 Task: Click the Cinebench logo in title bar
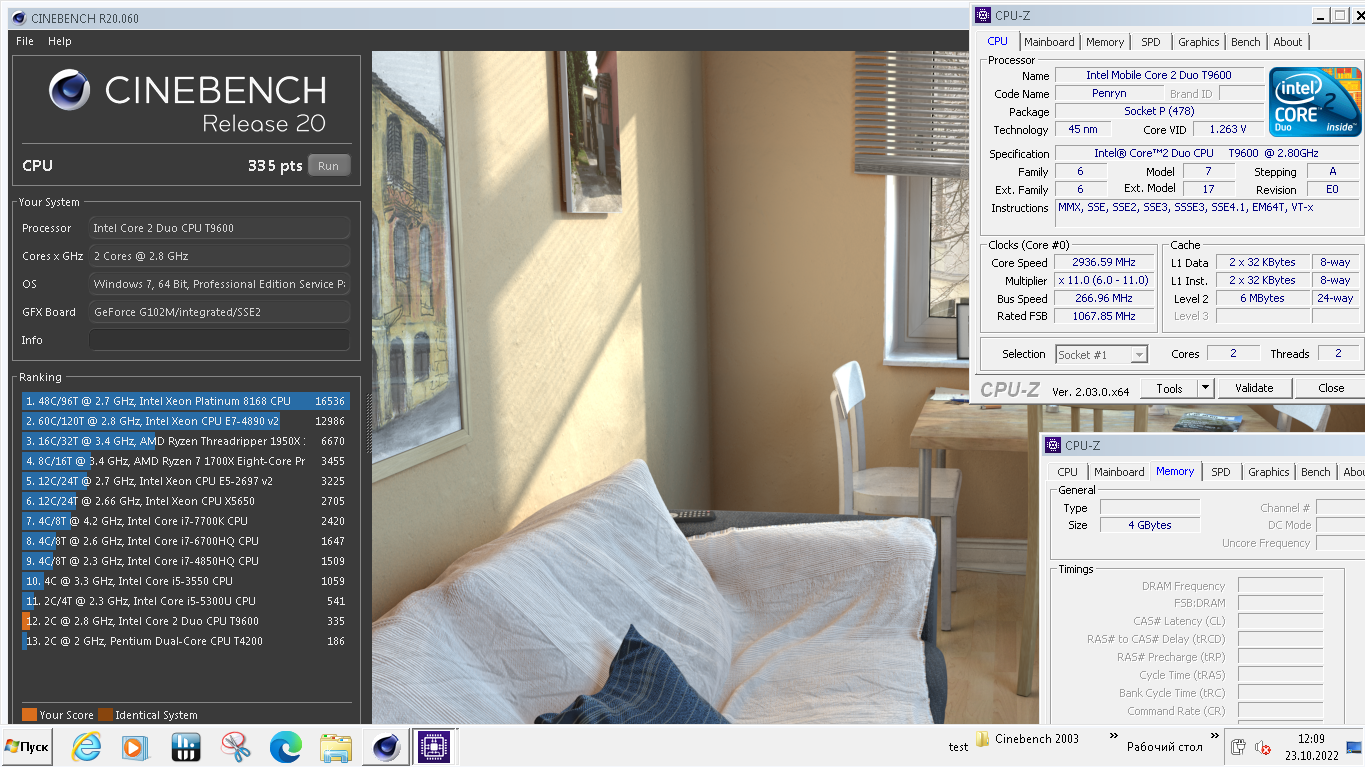(18, 17)
